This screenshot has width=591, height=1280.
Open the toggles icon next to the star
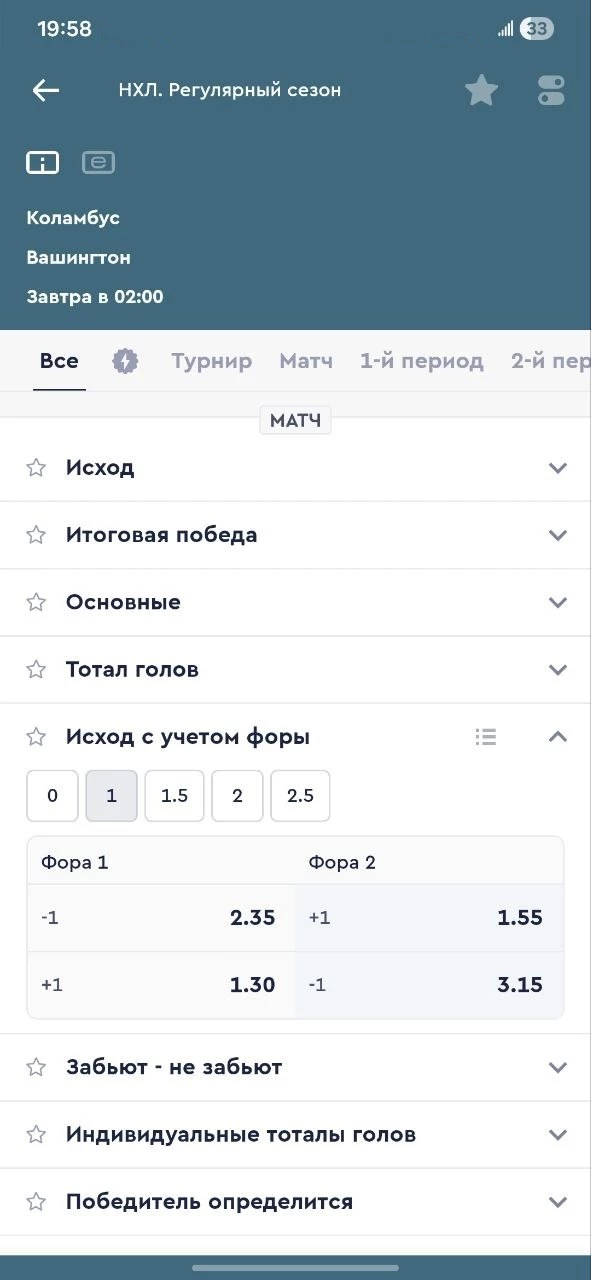(550, 90)
